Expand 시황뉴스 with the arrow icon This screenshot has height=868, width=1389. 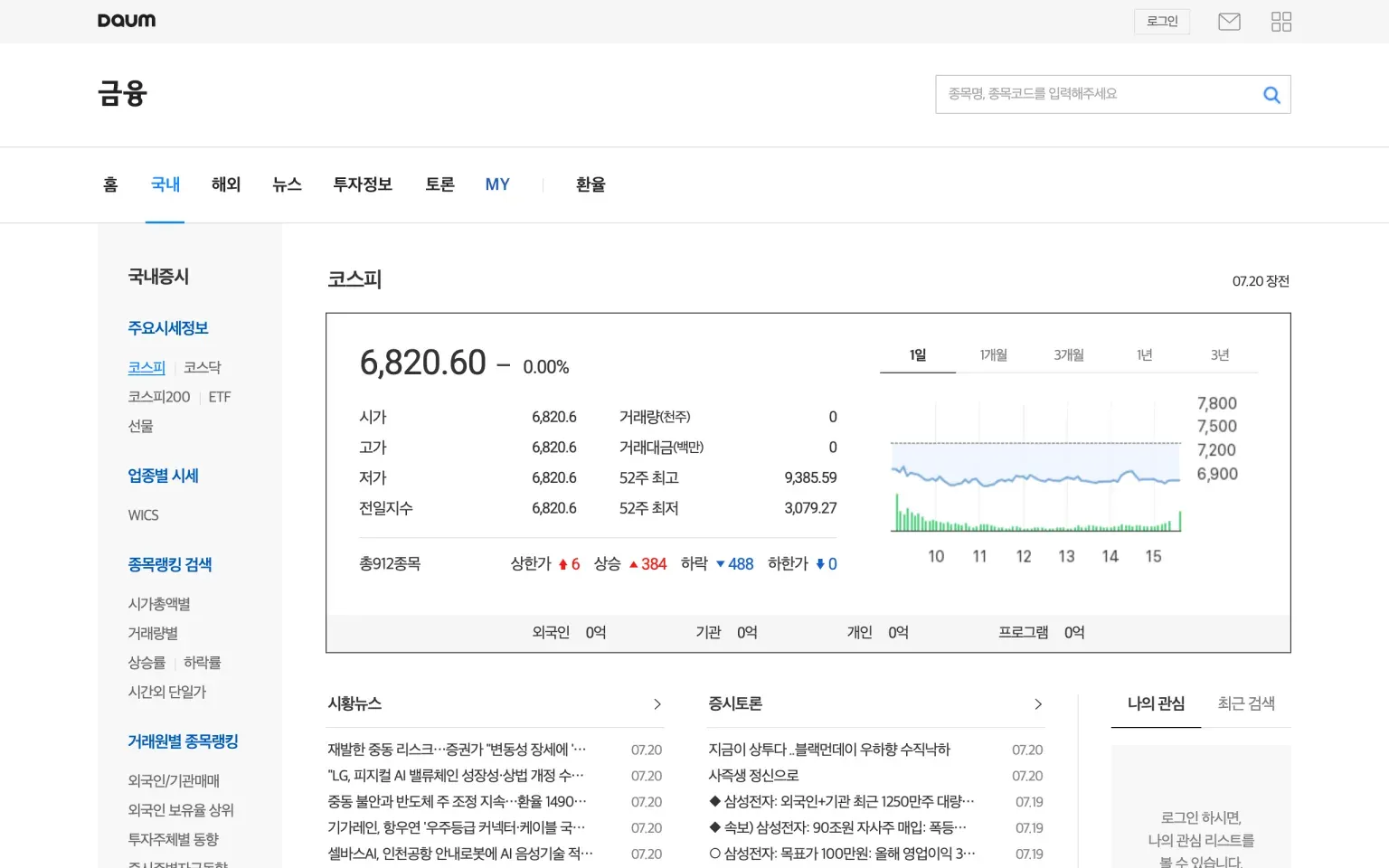click(x=657, y=704)
